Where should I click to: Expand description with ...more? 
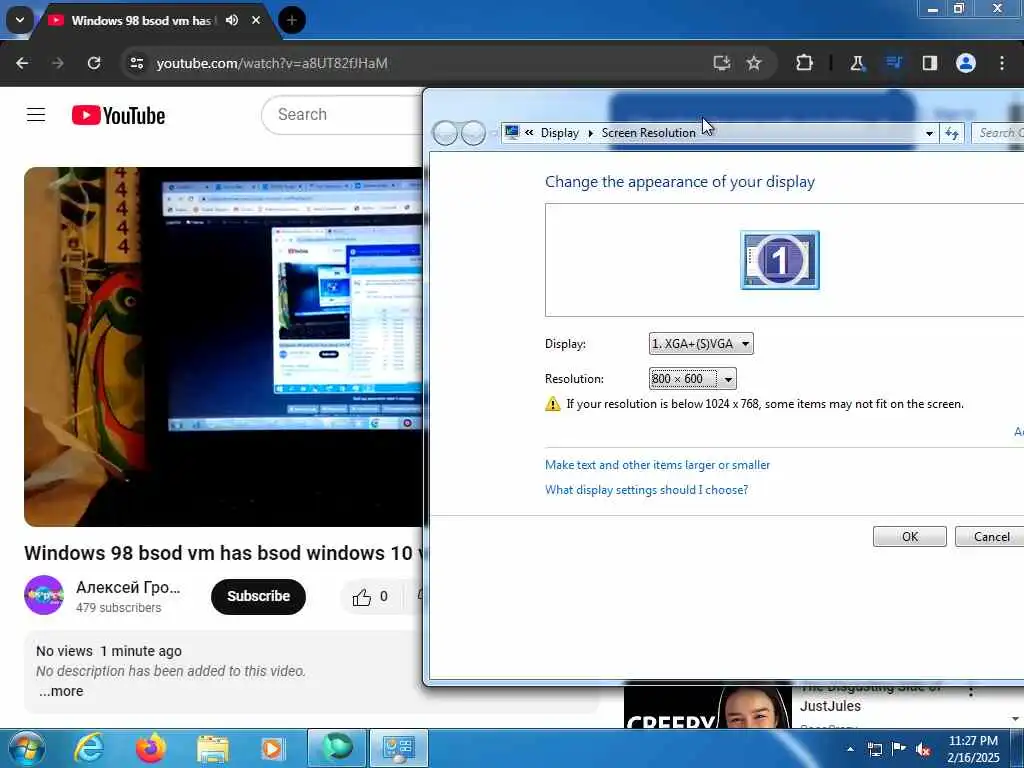coord(61,691)
